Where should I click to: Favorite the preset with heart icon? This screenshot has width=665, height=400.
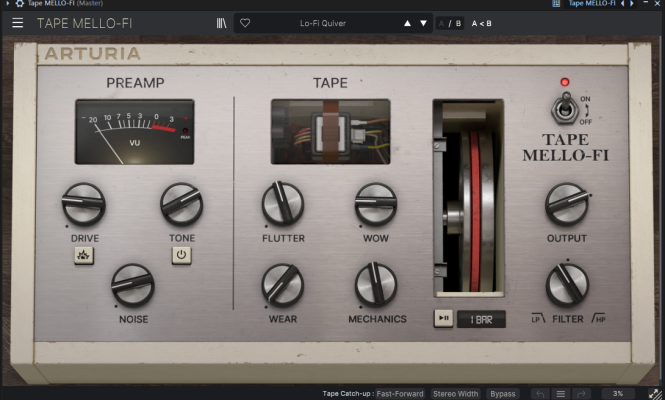[245, 23]
